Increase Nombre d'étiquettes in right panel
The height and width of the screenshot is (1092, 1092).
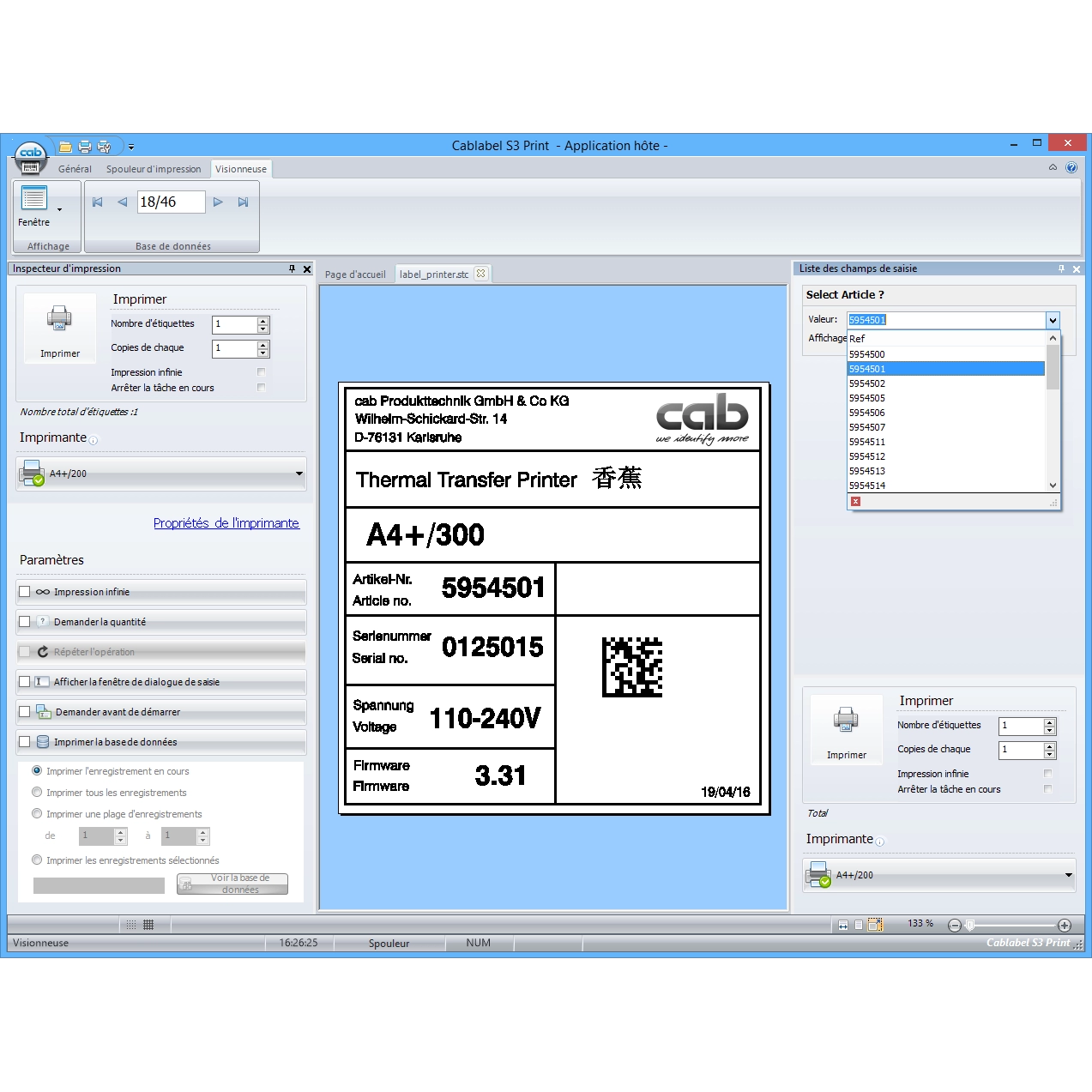1050,722
